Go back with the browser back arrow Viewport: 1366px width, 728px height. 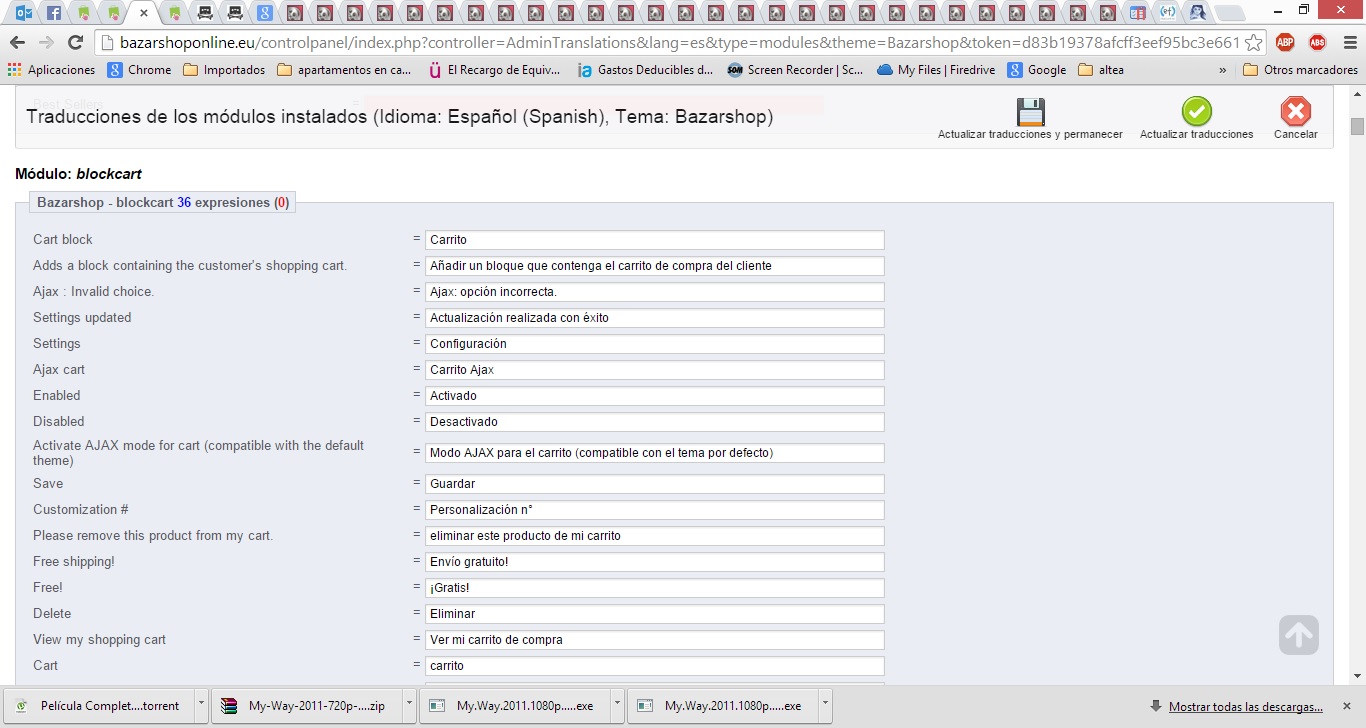click(x=17, y=43)
